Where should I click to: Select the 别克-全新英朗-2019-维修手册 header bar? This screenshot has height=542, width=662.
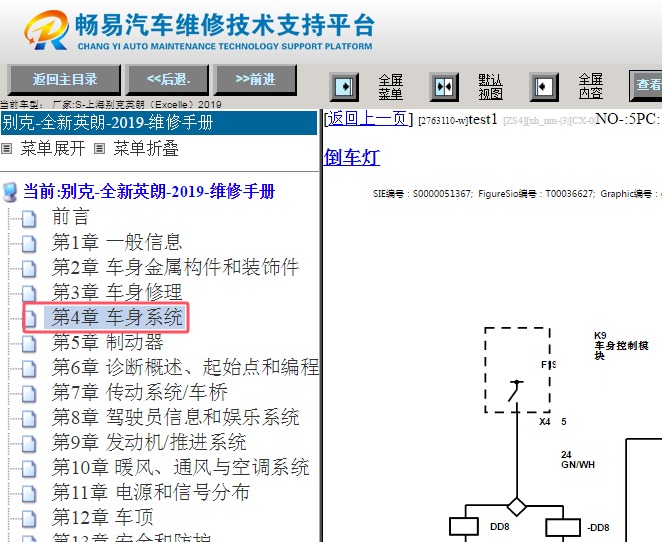(x=159, y=123)
